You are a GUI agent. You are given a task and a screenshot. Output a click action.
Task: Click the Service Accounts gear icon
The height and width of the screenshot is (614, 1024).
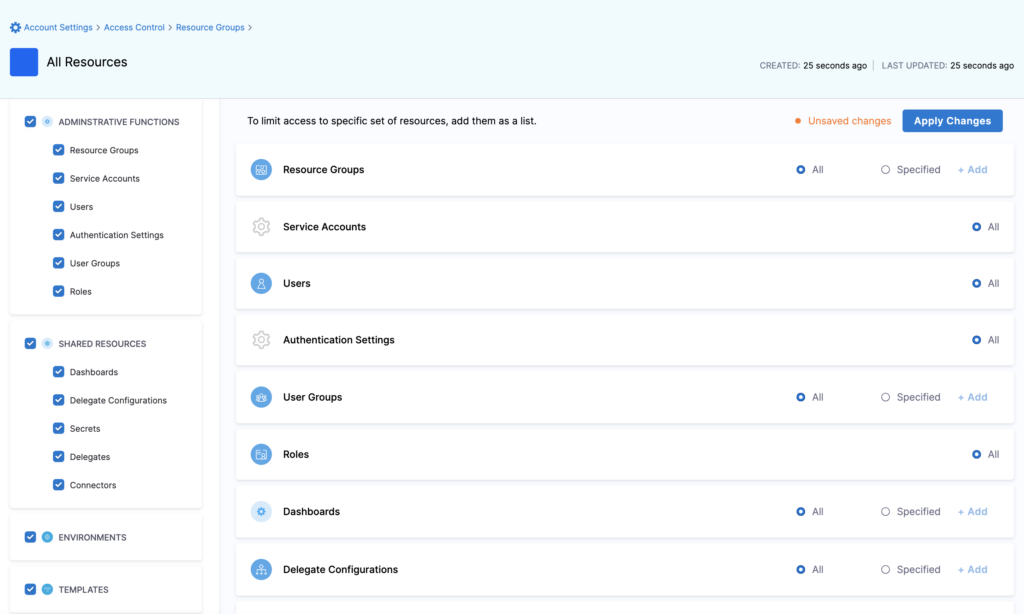(261, 226)
